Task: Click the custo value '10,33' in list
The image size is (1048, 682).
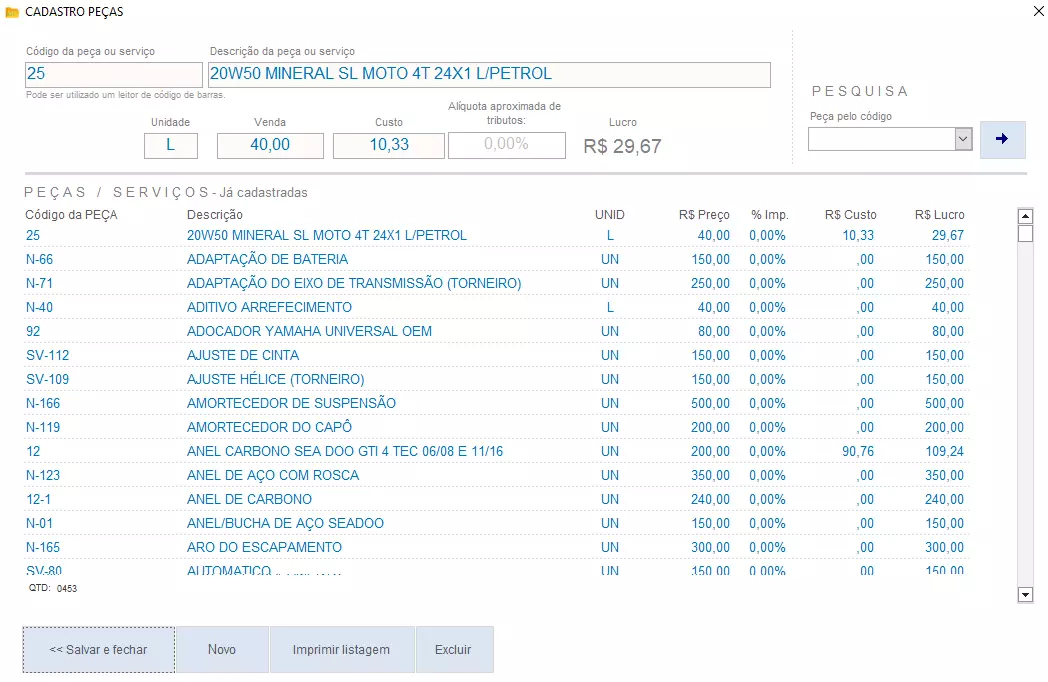Action: pos(858,235)
